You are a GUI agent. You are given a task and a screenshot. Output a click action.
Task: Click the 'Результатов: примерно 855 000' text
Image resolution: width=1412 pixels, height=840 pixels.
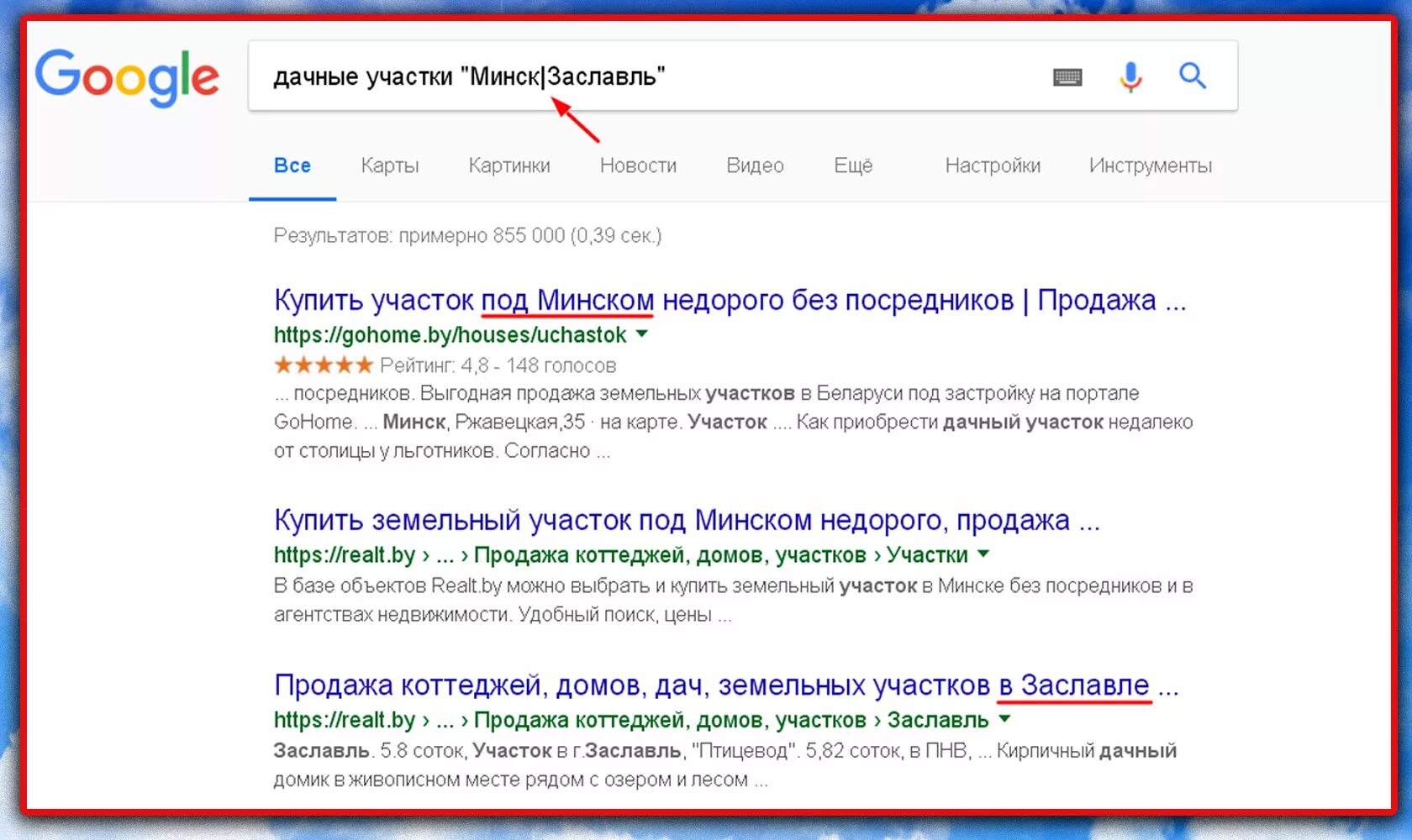pos(467,235)
